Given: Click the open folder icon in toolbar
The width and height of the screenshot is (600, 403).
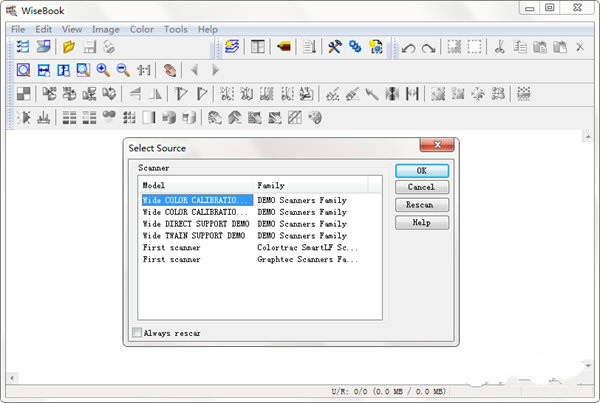Looking at the screenshot, I should point(69,47).
